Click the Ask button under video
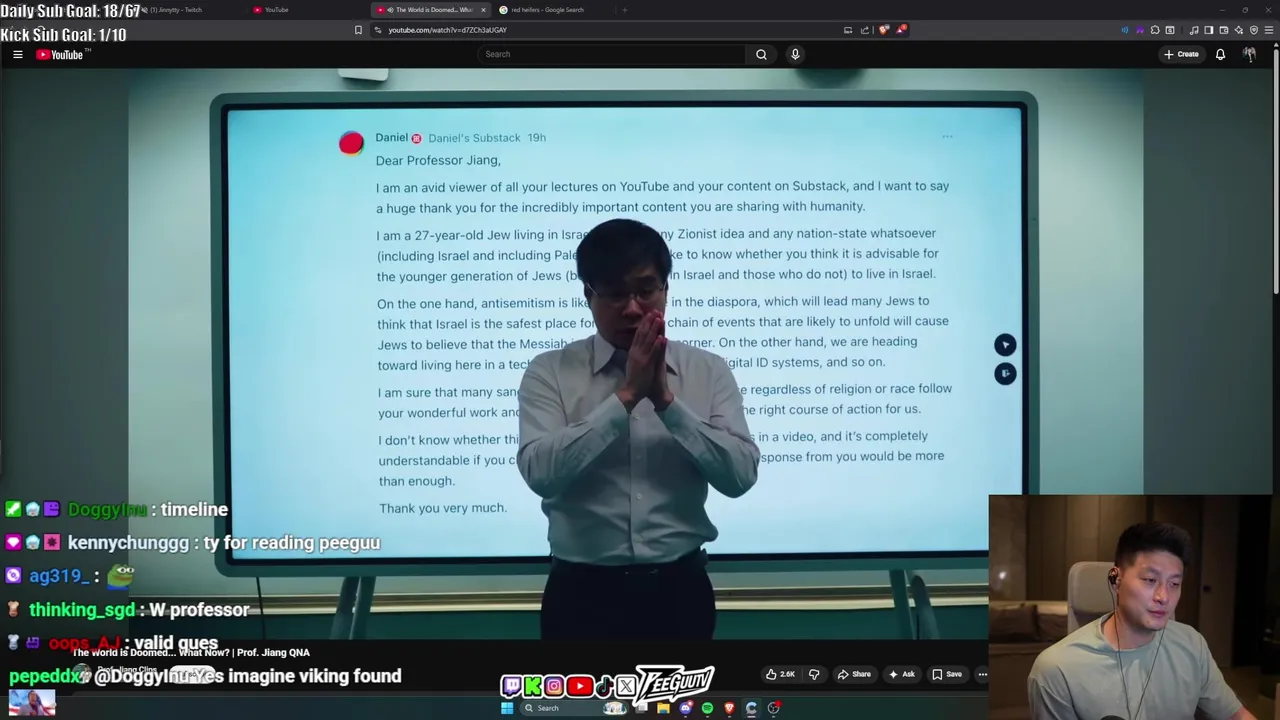 tap(901, 674)
